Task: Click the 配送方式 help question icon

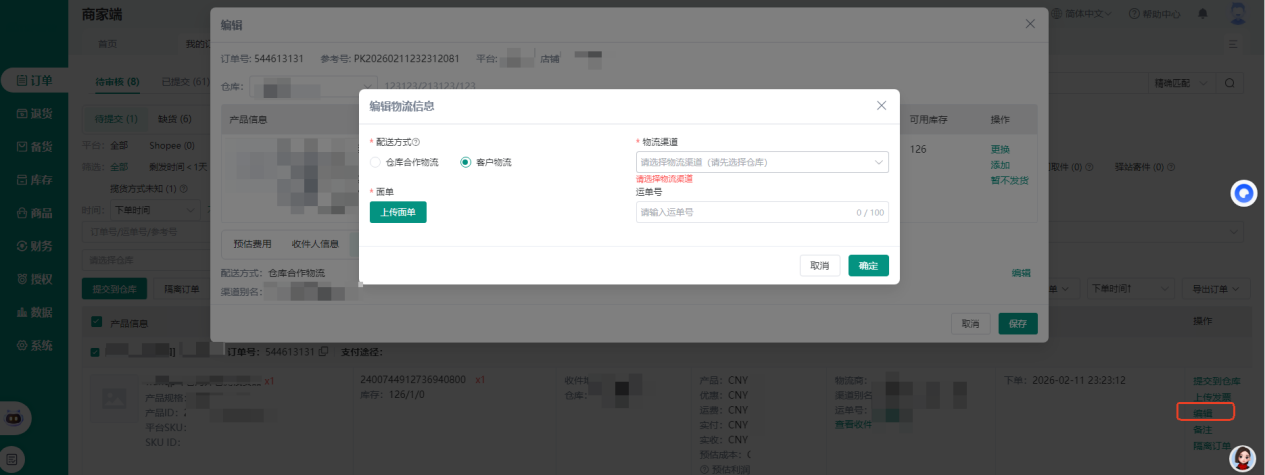Action: pos(416,142)
